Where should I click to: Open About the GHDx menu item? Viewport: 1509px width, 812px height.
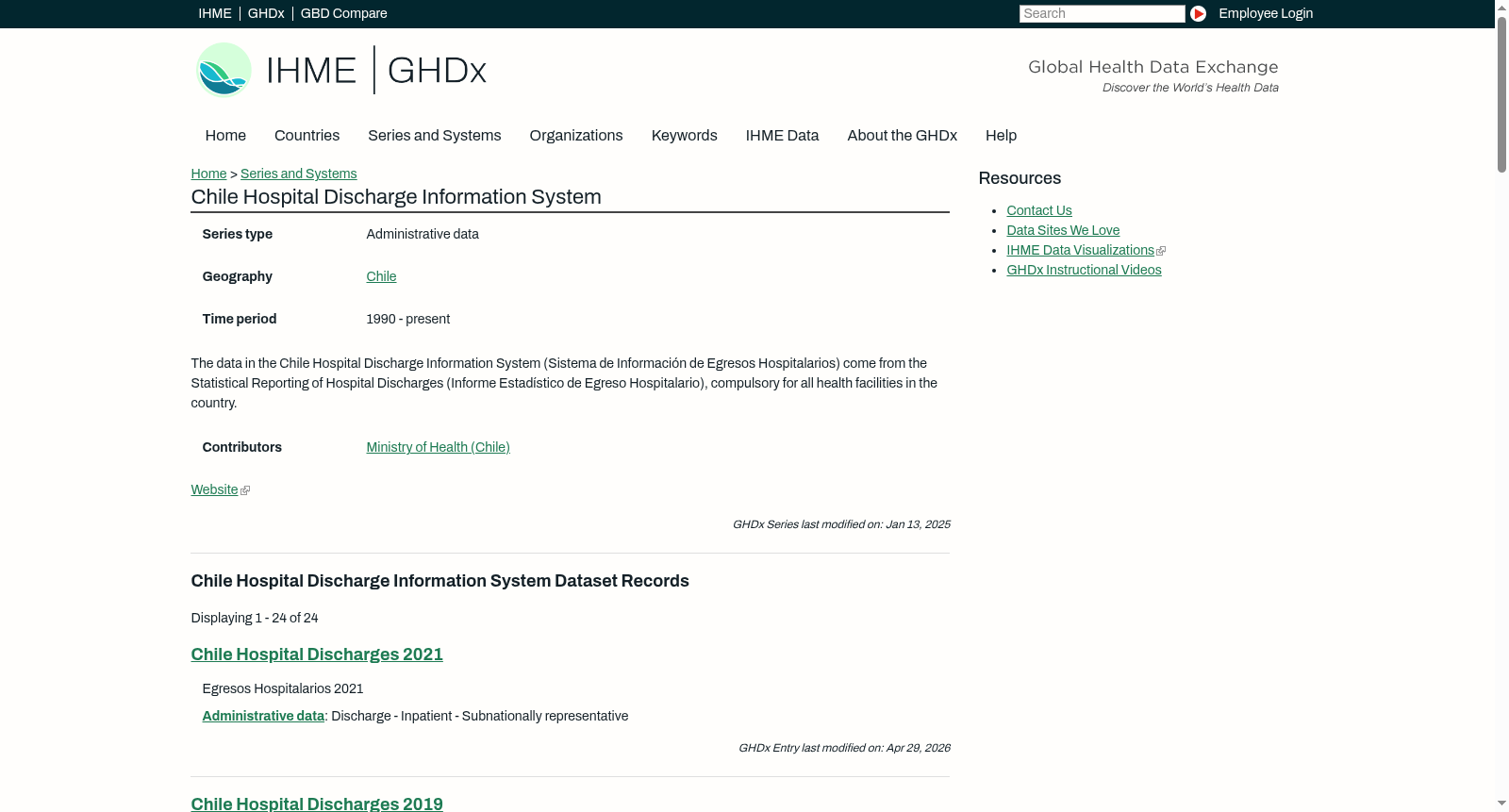click(902, 136)
